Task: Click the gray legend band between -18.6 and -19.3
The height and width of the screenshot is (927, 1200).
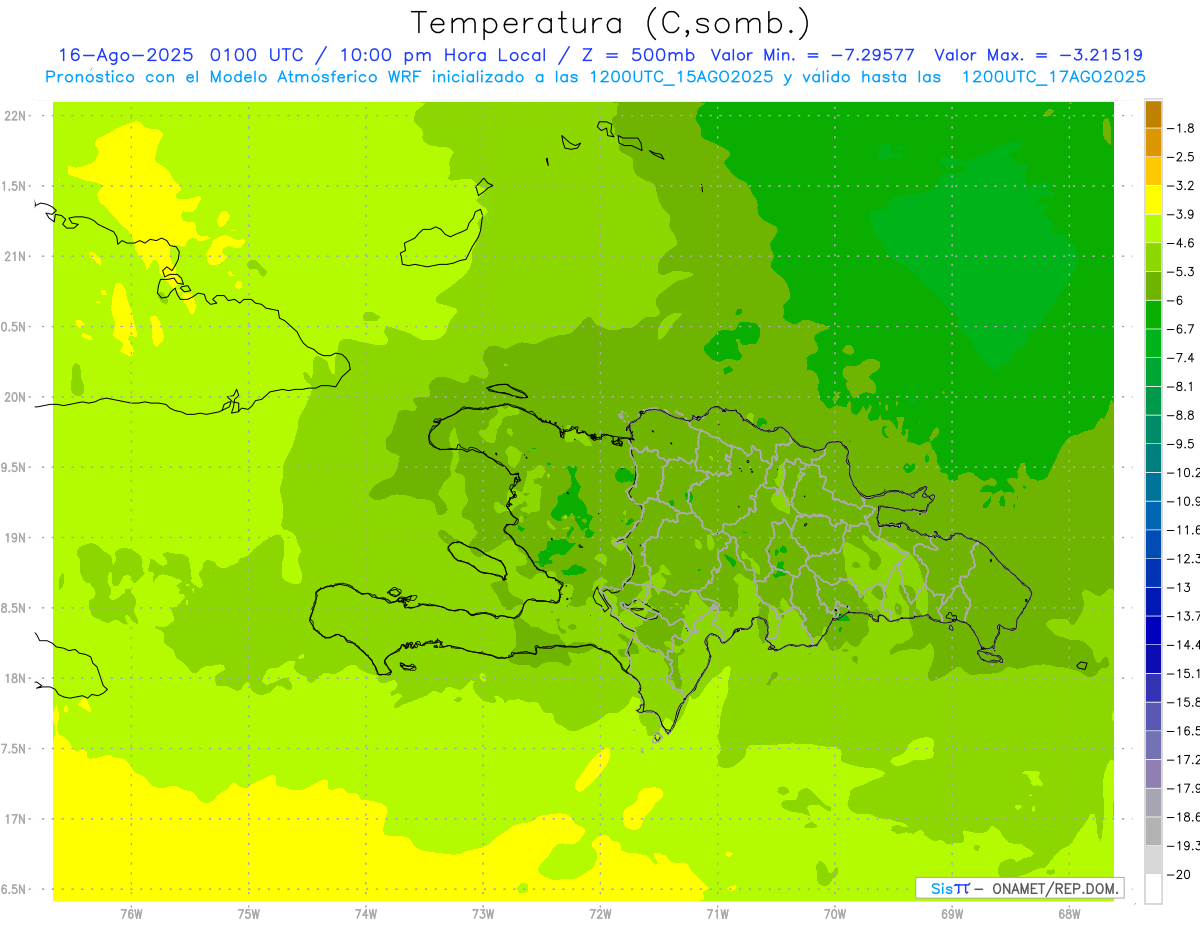Action: click(x=1153, y=831)
